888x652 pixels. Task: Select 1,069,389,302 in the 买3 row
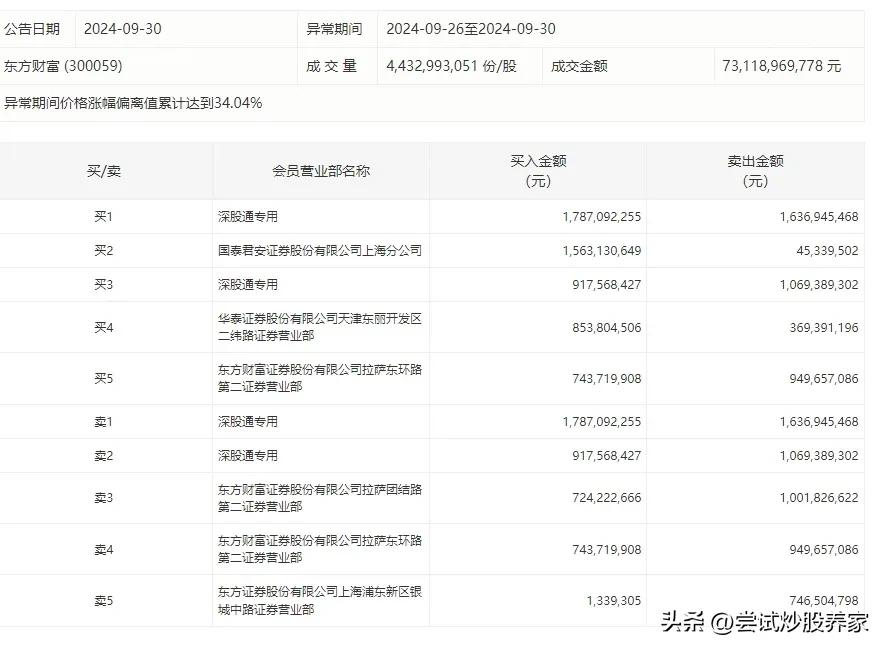click(819, 284)
